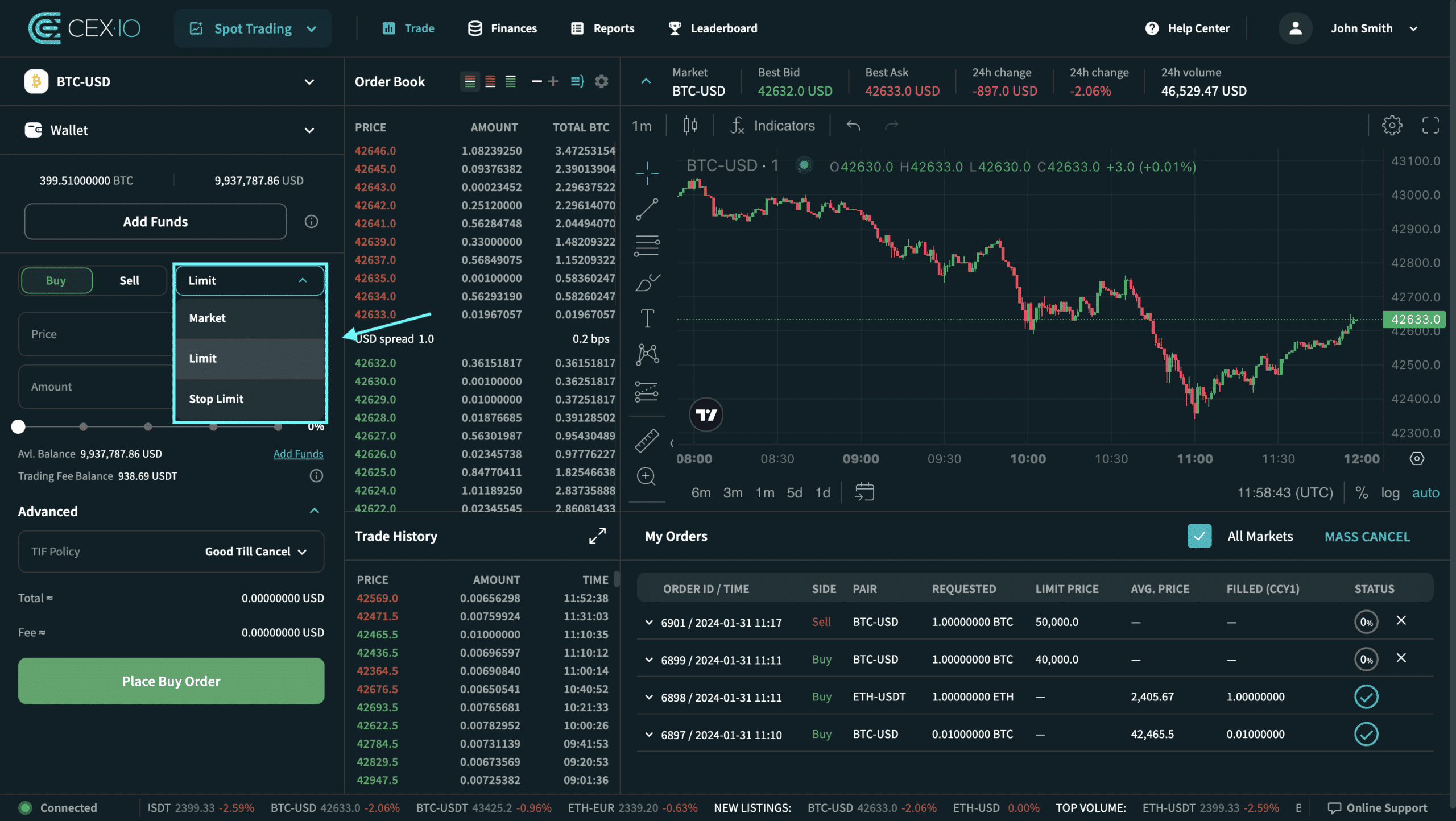Choose Market order type
The height and width of the screenshot is (821, 1456).
250,318
